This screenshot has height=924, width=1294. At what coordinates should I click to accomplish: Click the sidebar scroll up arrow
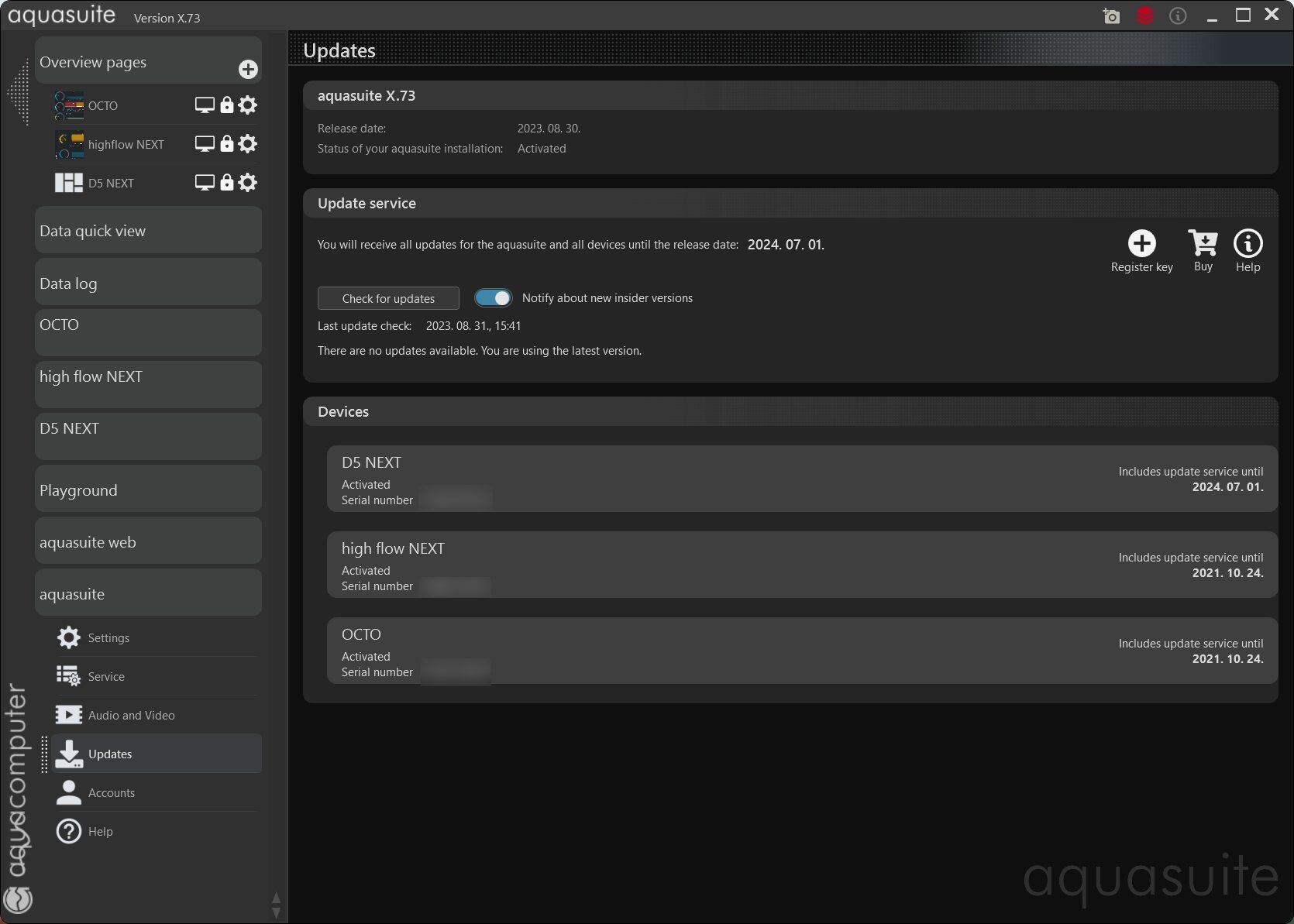click(276, 898)
